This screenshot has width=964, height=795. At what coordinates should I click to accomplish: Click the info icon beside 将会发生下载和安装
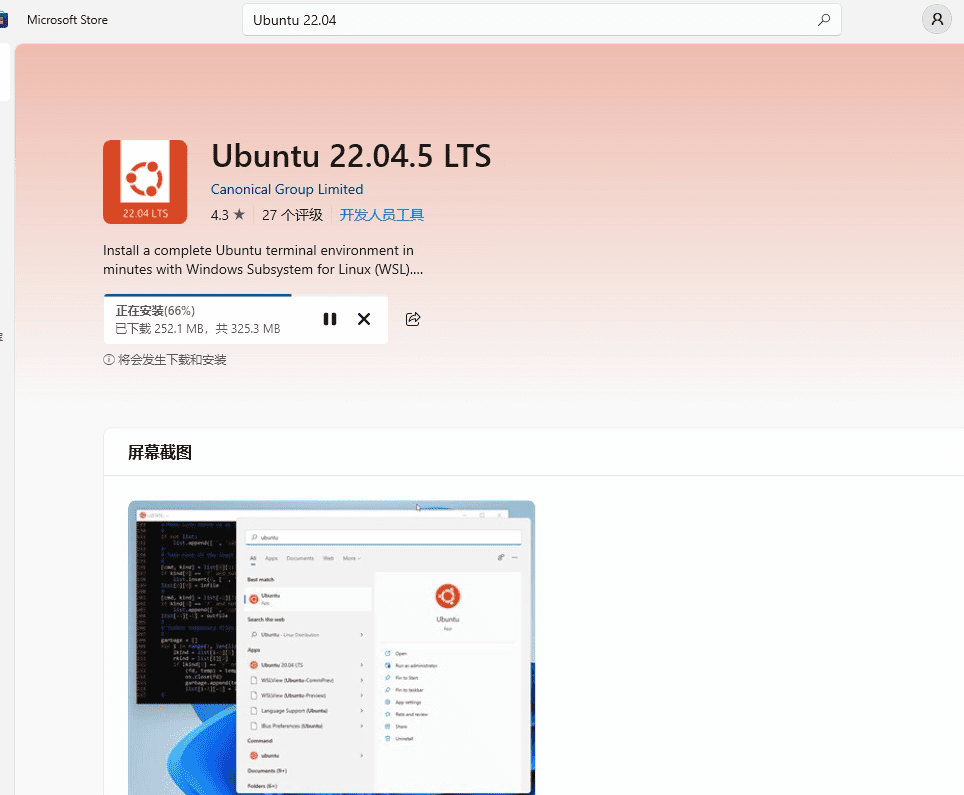click(x=109, y=360)
